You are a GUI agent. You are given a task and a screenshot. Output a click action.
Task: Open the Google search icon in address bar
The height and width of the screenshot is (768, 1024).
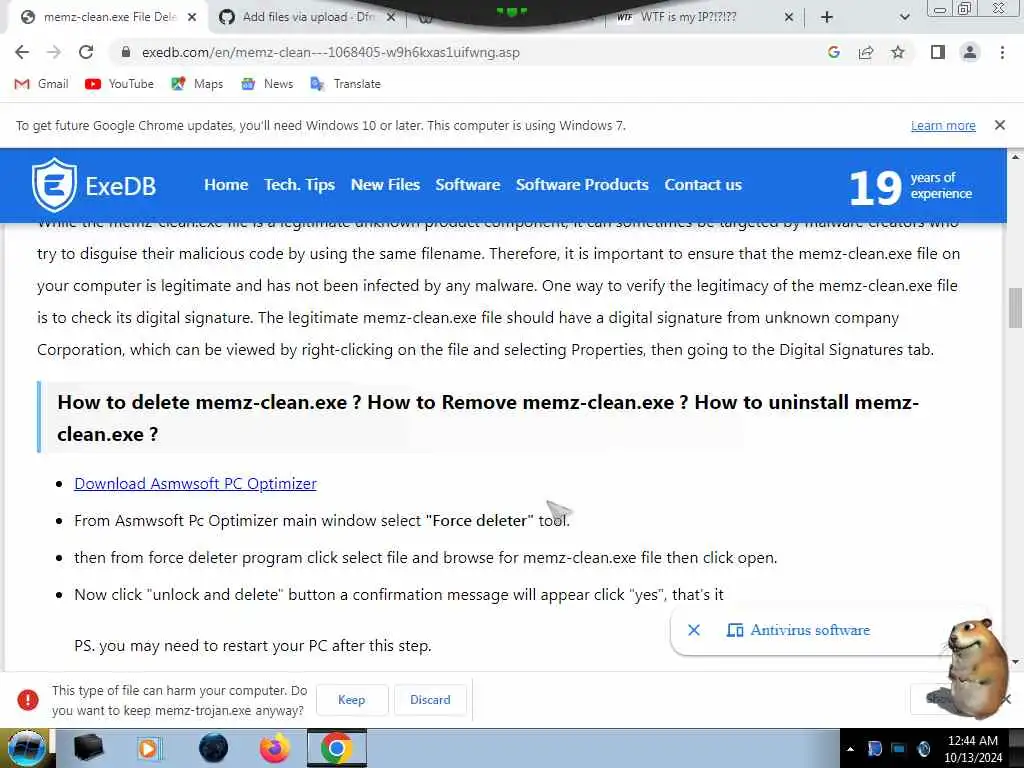[833, 52]
